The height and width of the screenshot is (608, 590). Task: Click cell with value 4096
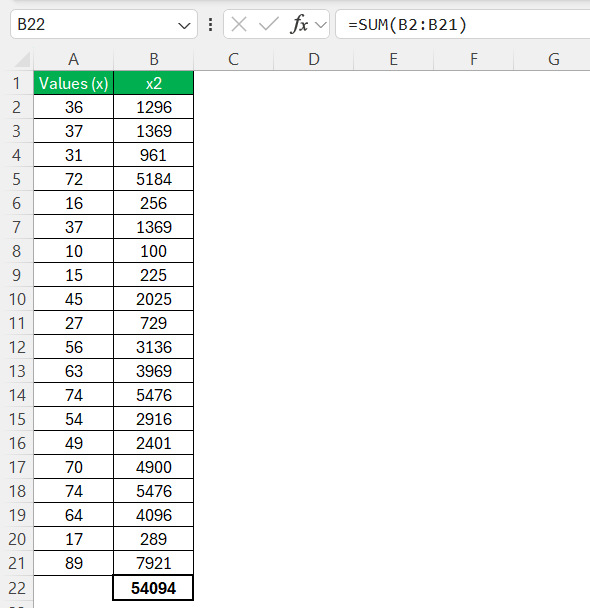154,515
